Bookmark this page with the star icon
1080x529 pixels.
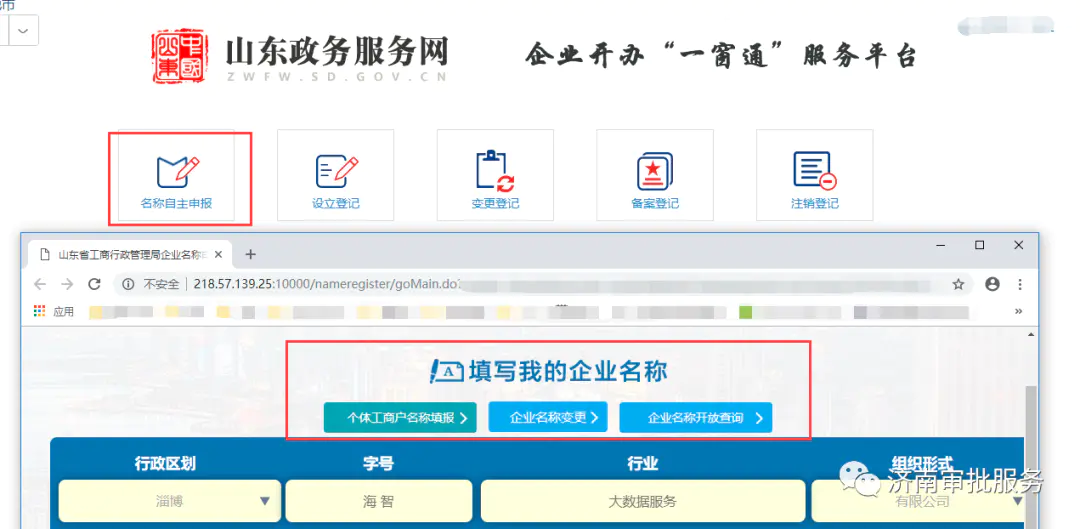pos(958,284)
